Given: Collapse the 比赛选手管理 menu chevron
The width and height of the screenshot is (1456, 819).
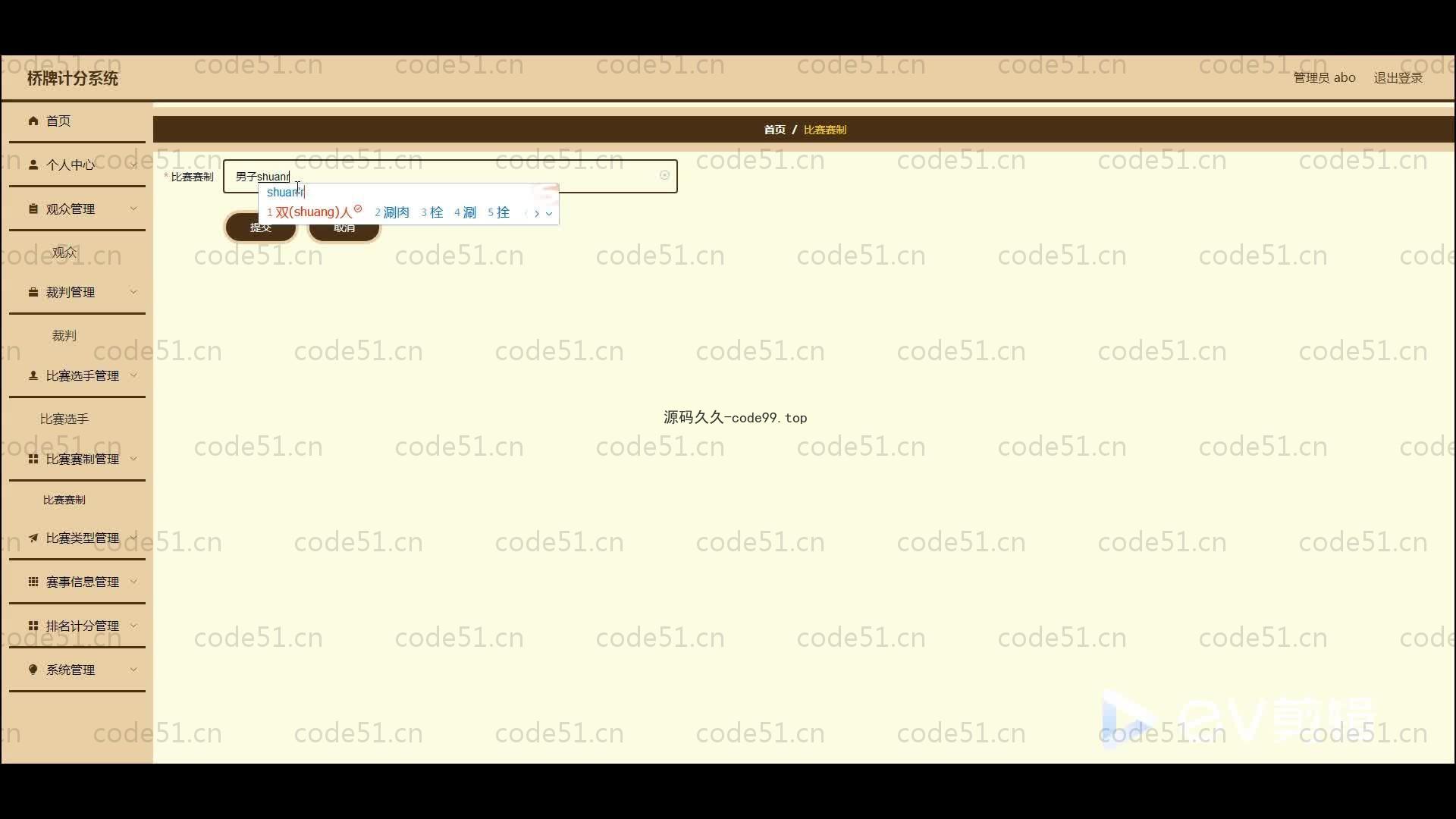Looking at the screenshot, I should pyautogui.click(x=133, y=375).
